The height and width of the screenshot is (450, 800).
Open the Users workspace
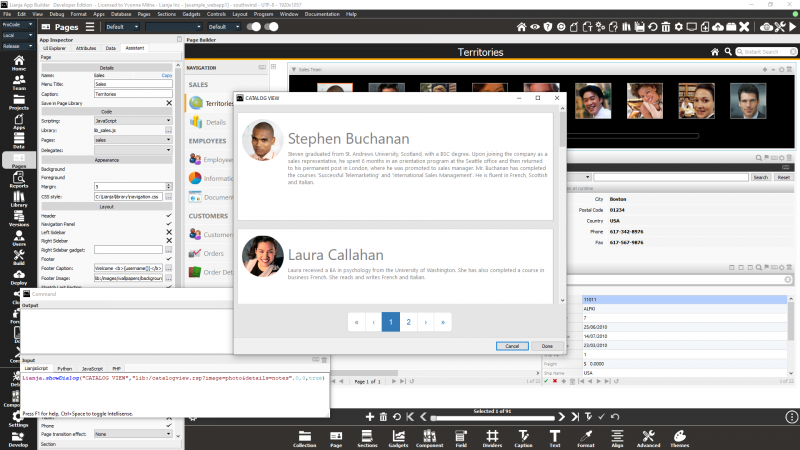[x=19, y=238]
